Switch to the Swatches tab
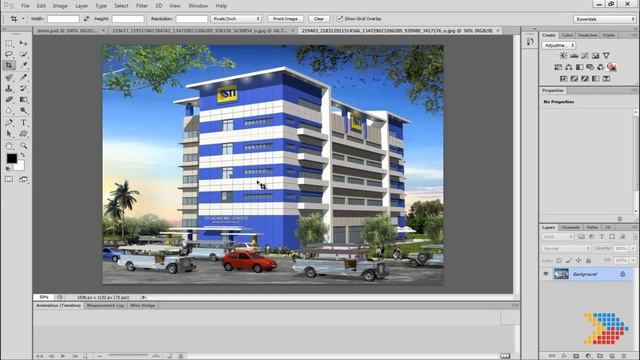This screenshot has height=360, width=640. 588,36
